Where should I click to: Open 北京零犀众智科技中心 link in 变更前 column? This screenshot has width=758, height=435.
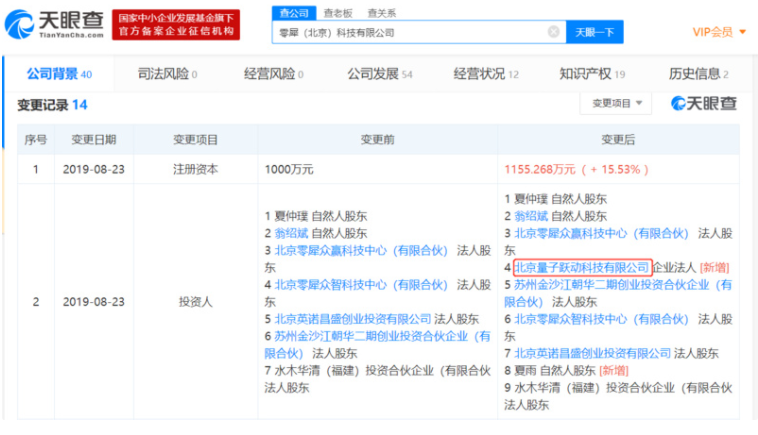pos(361,285)
